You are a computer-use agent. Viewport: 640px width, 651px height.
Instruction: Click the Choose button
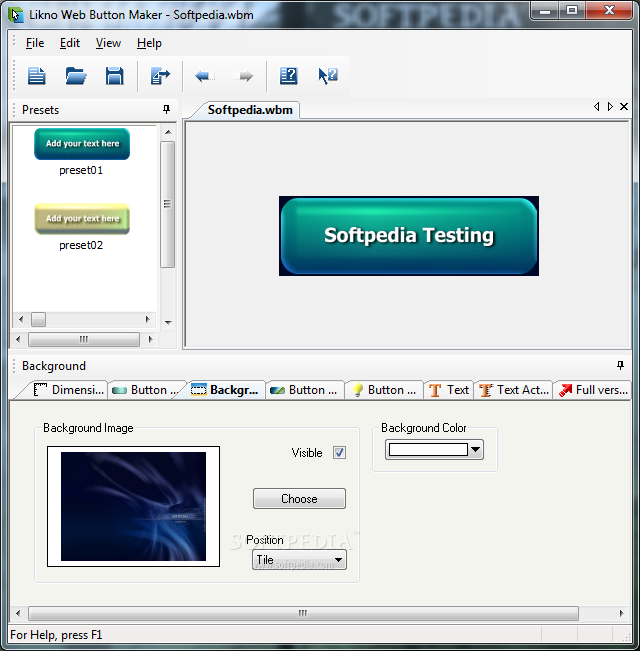pos(299,499)
